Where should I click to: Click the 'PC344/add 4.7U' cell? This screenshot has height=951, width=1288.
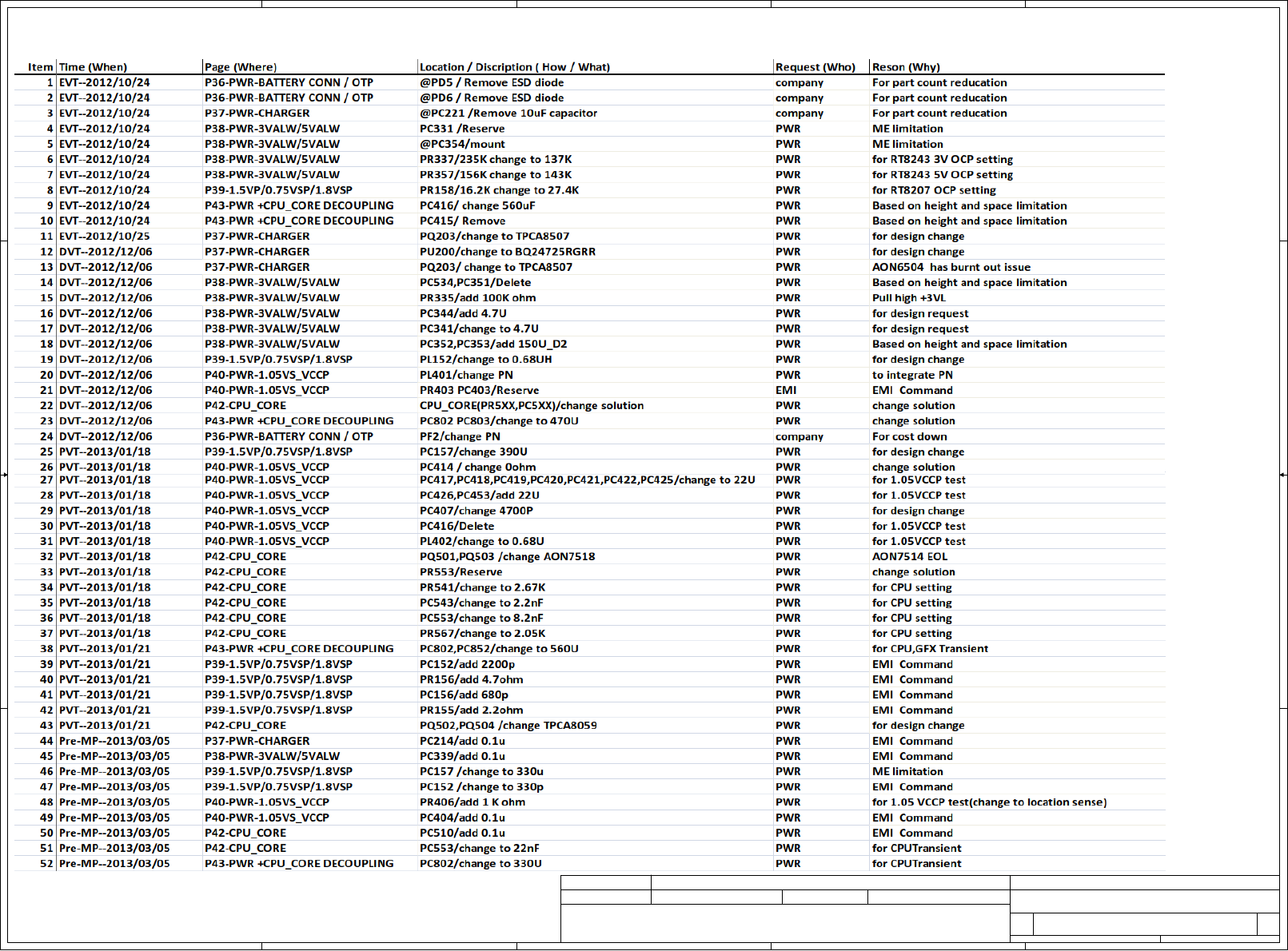click(463, 313)
